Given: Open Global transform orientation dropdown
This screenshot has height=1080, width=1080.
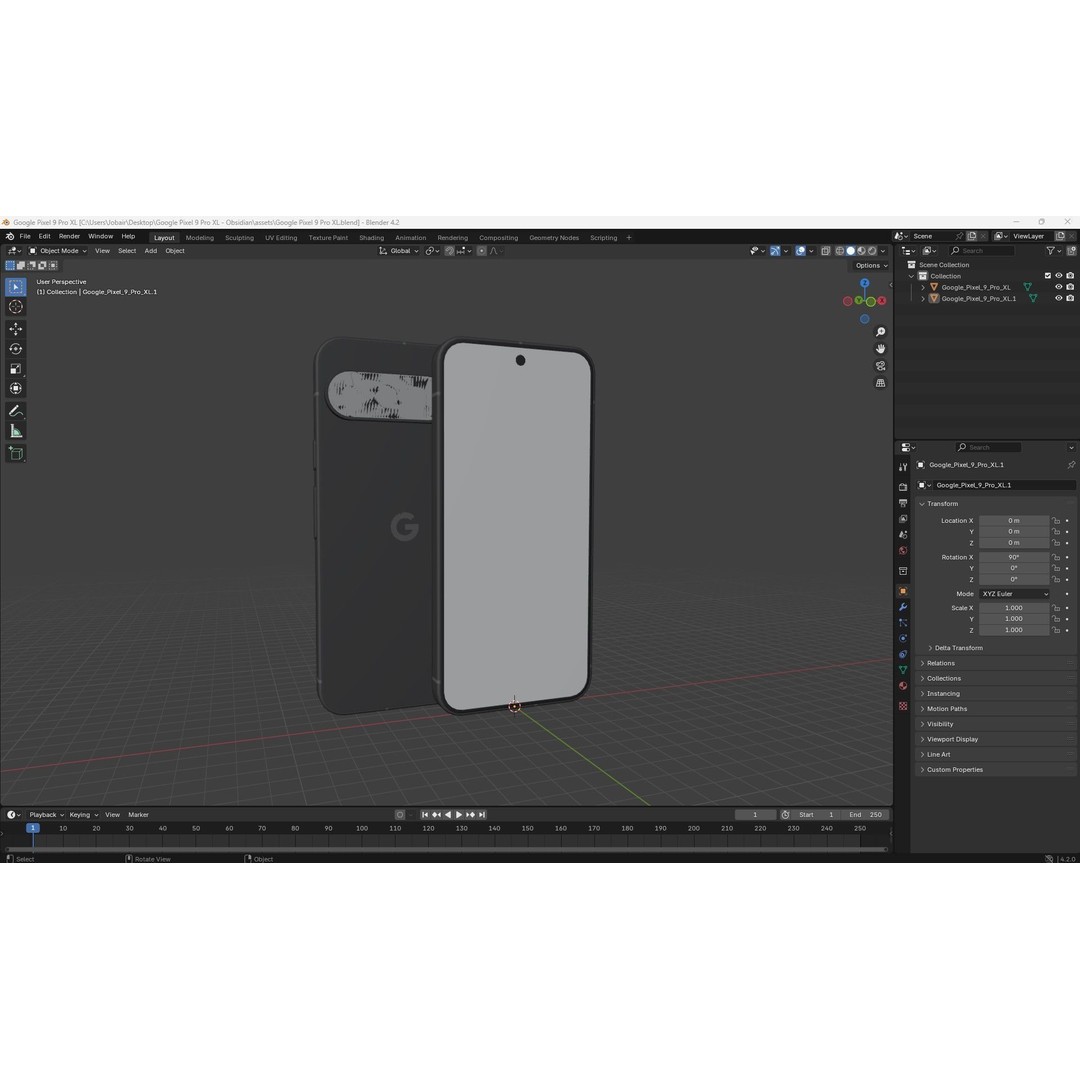Looking at the screenshot, I should pos(399,251).
